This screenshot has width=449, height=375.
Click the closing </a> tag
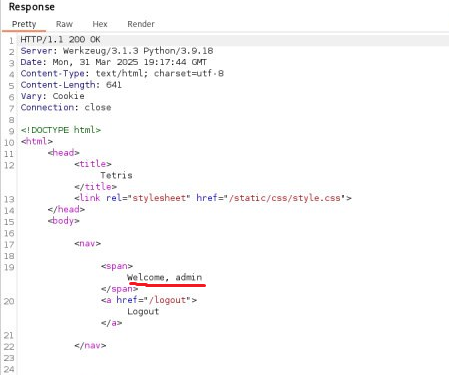coord(111,323)
